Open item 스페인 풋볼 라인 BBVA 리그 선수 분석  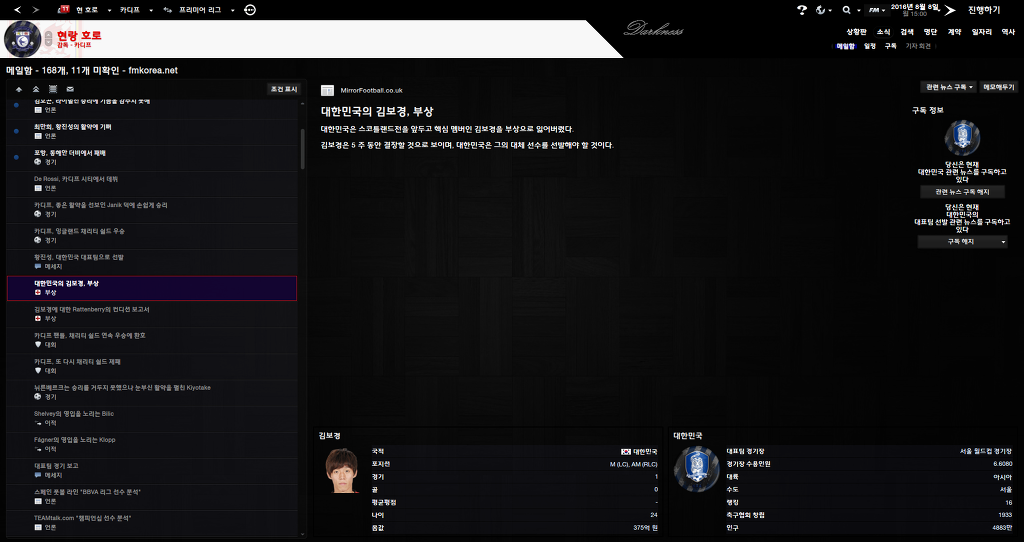click(152, 496)
